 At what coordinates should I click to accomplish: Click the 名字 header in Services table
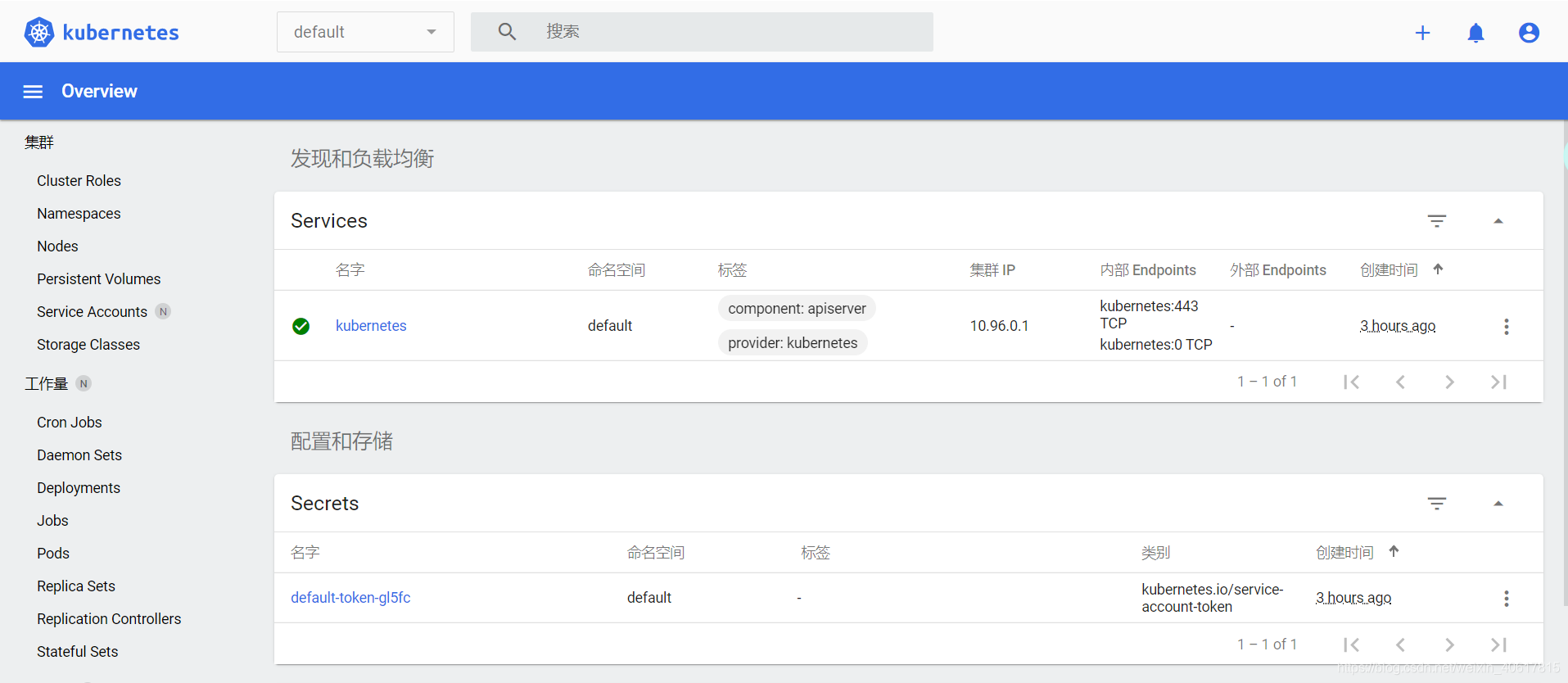[x=350, y=270]
